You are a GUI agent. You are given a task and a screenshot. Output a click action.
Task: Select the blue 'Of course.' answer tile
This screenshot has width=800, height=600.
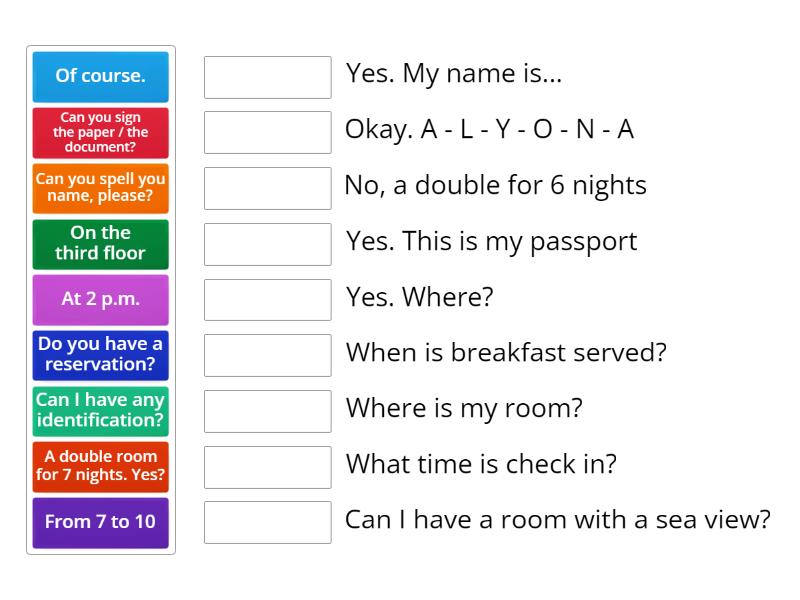[x=100, y=76]
